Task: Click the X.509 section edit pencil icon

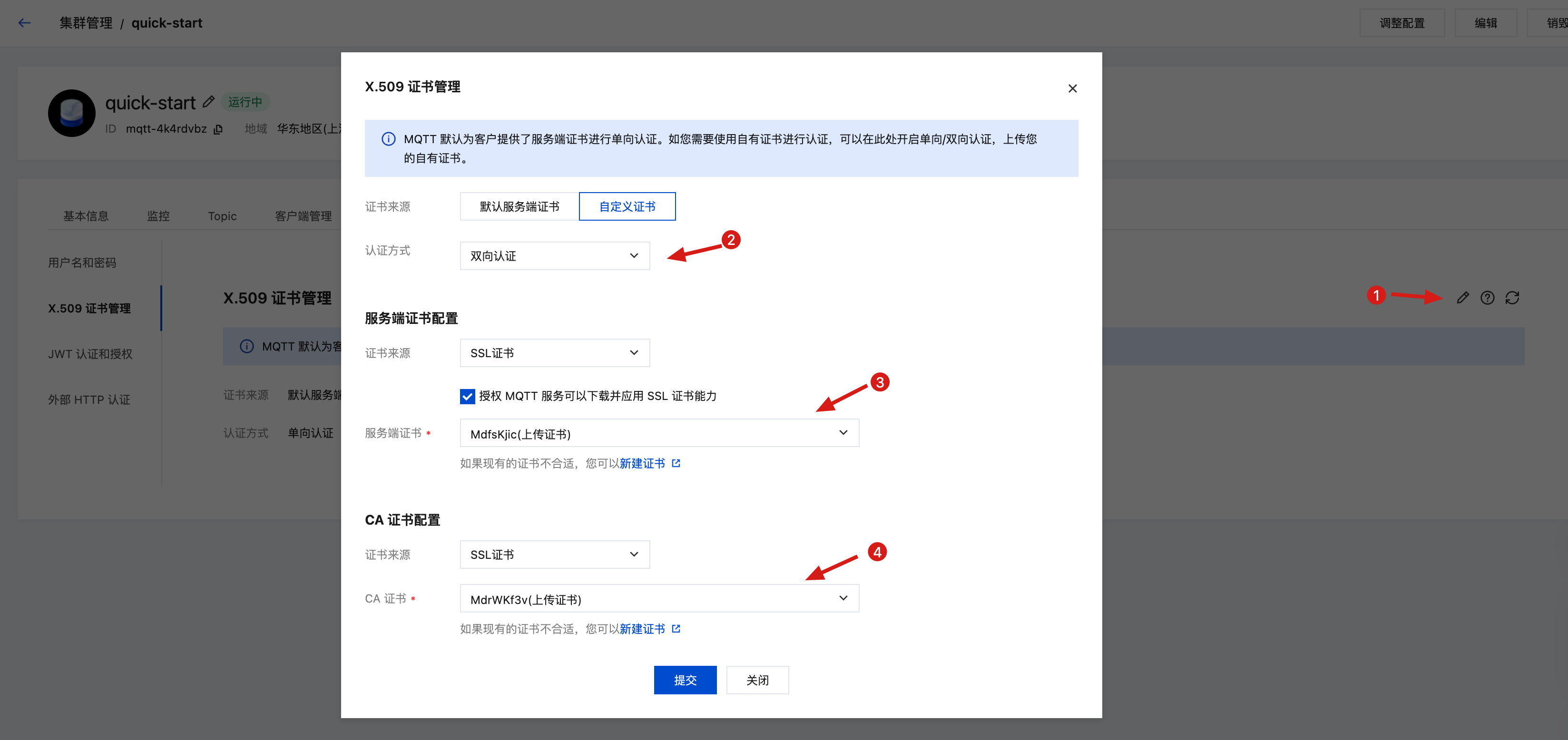Action: (1463, 298)
